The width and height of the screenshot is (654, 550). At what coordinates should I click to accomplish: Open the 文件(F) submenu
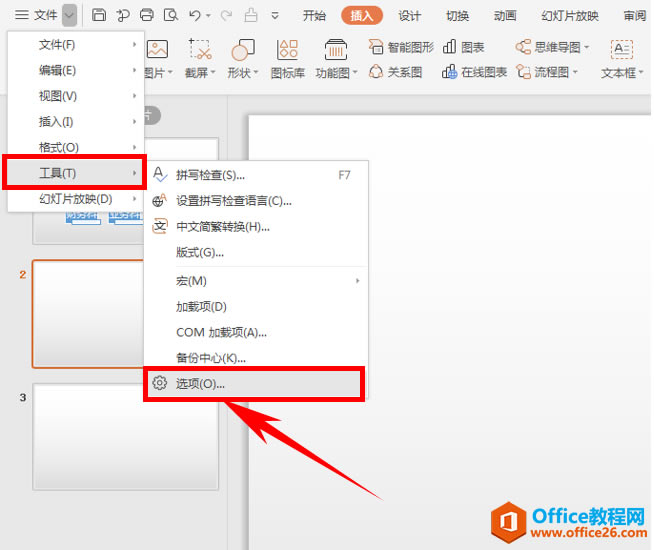(76, 45)
